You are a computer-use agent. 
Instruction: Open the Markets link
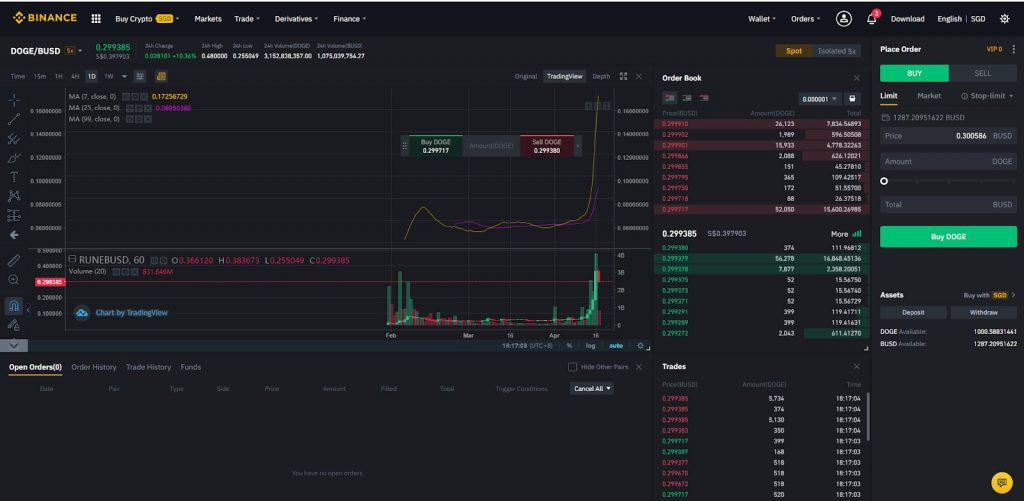click(x=208, y=19)
